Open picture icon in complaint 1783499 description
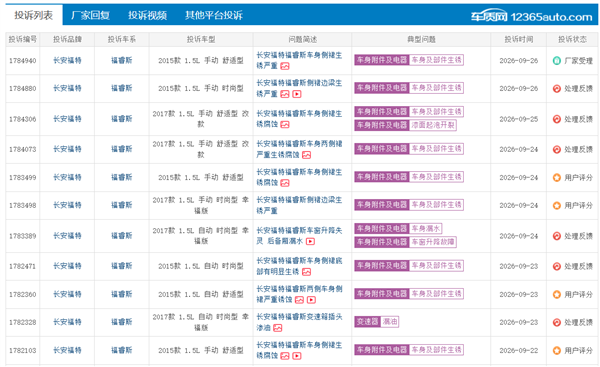600x367 pixels. pos(285,183)
